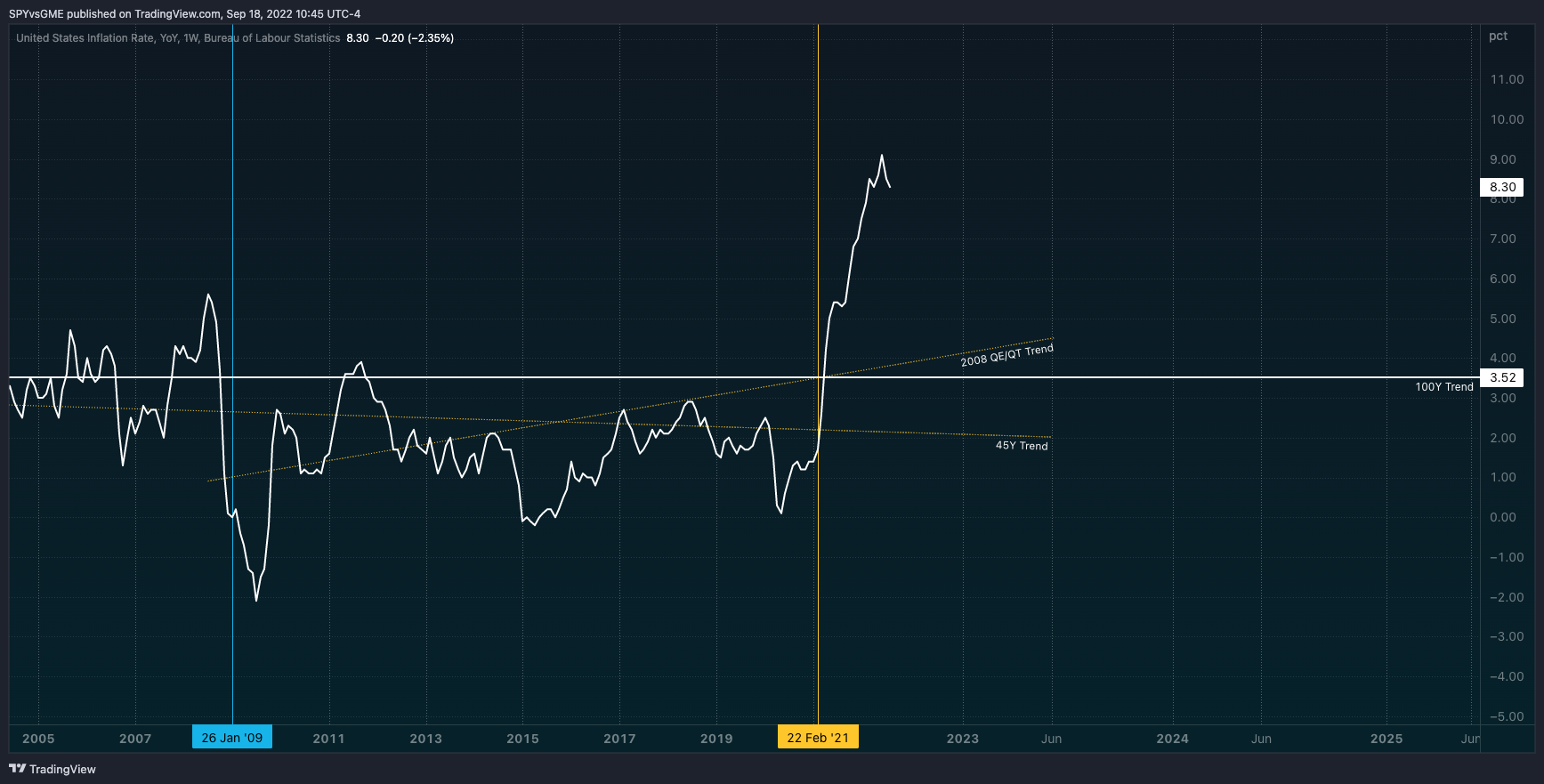This screenshot has width=1544, height=784.
Task: Click the 5.00 price axis value
Action: (x=1503, y=319)
